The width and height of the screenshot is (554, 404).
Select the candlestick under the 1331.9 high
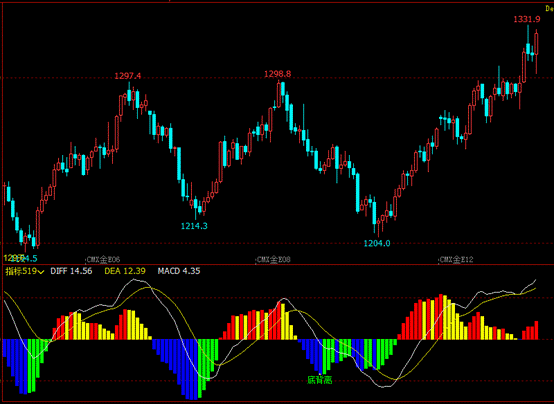click(x=528, y=43)
